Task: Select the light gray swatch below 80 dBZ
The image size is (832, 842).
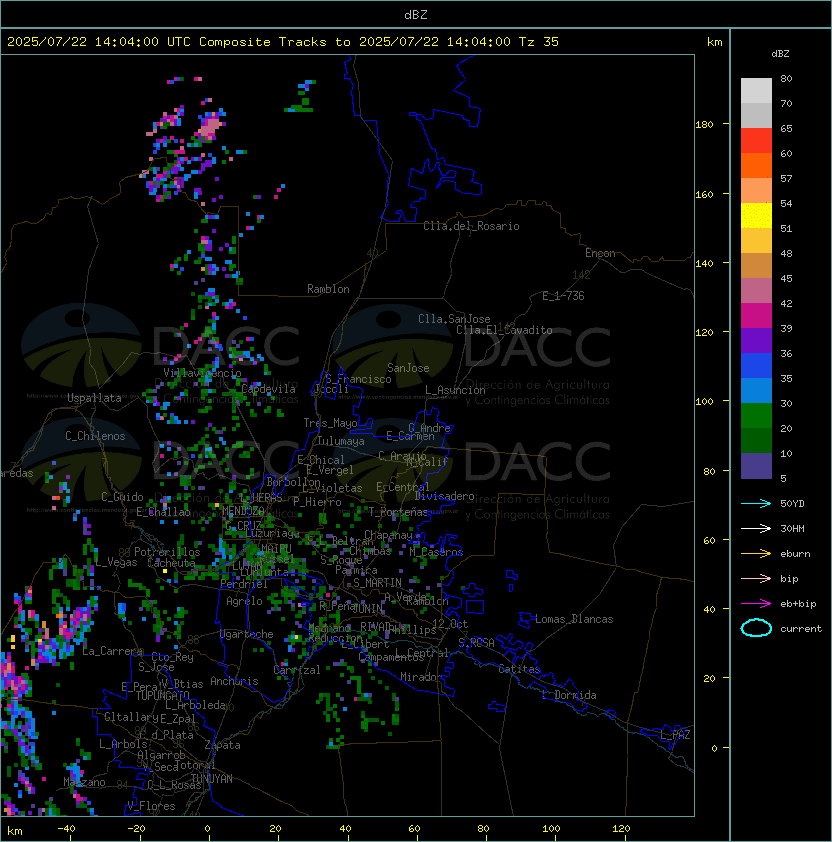Action: point(756,91)
